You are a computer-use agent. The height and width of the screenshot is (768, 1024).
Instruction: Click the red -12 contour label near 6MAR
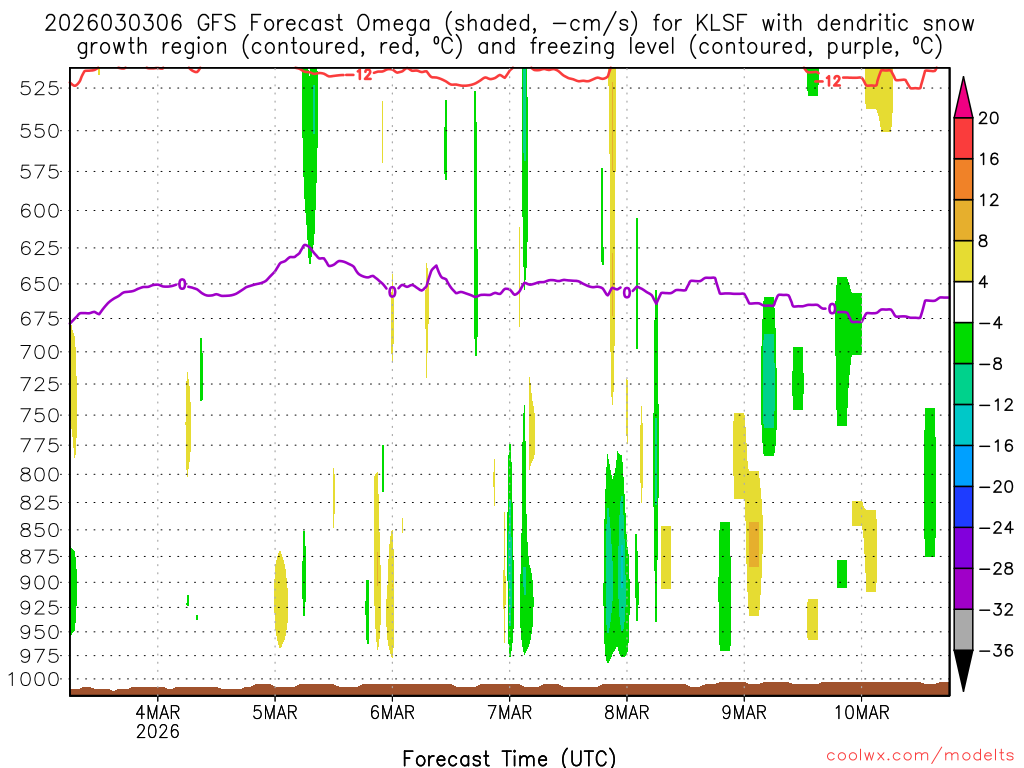pyautogui.click(x=358, y=74)
